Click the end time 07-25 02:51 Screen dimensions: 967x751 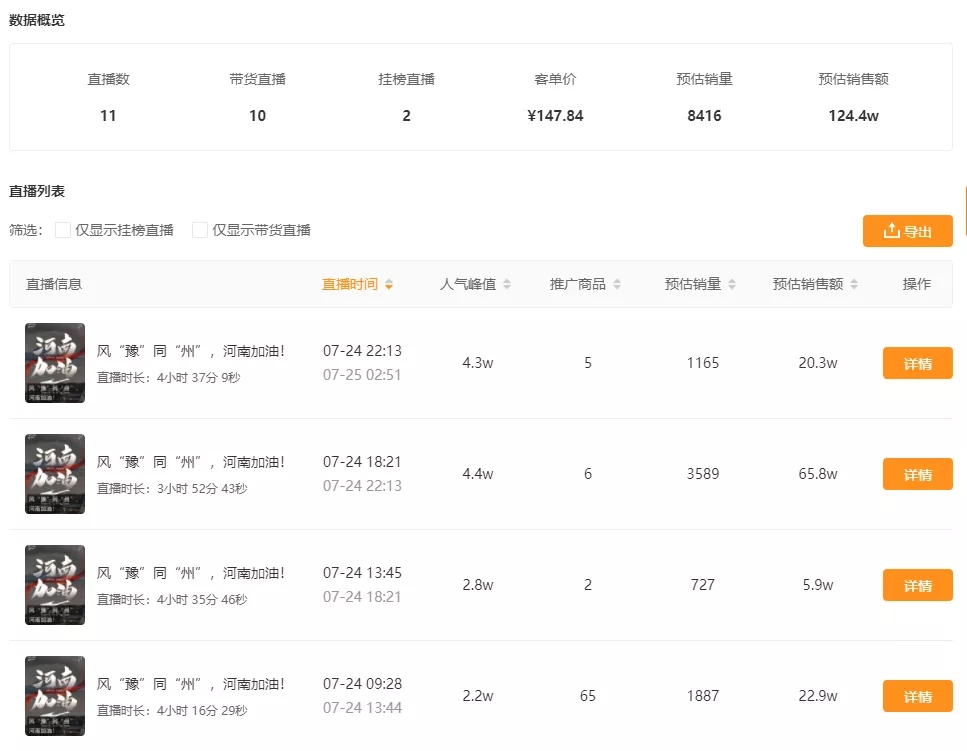(x=362, y=375)
